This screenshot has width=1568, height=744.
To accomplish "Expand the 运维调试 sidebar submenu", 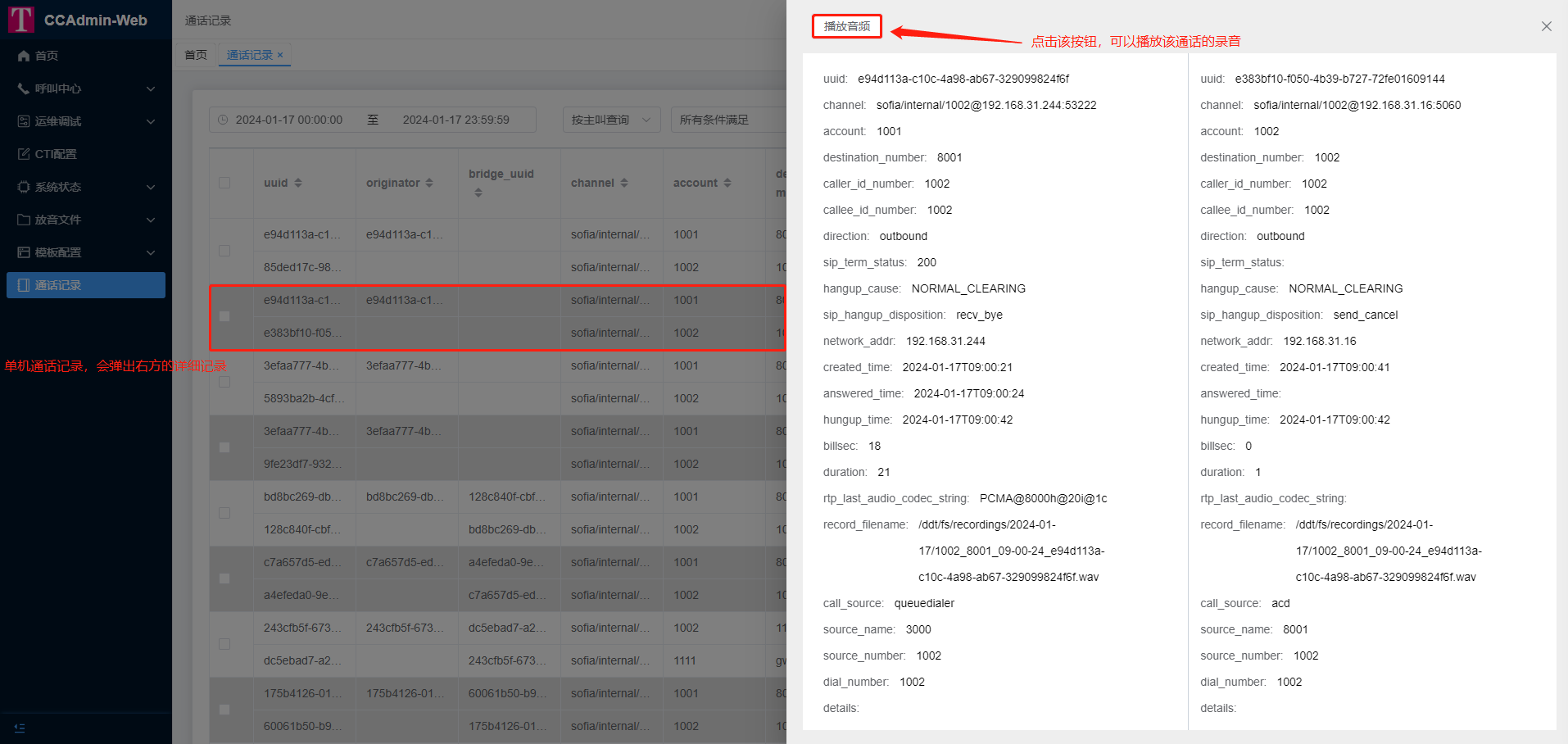I will click(151, 121).
